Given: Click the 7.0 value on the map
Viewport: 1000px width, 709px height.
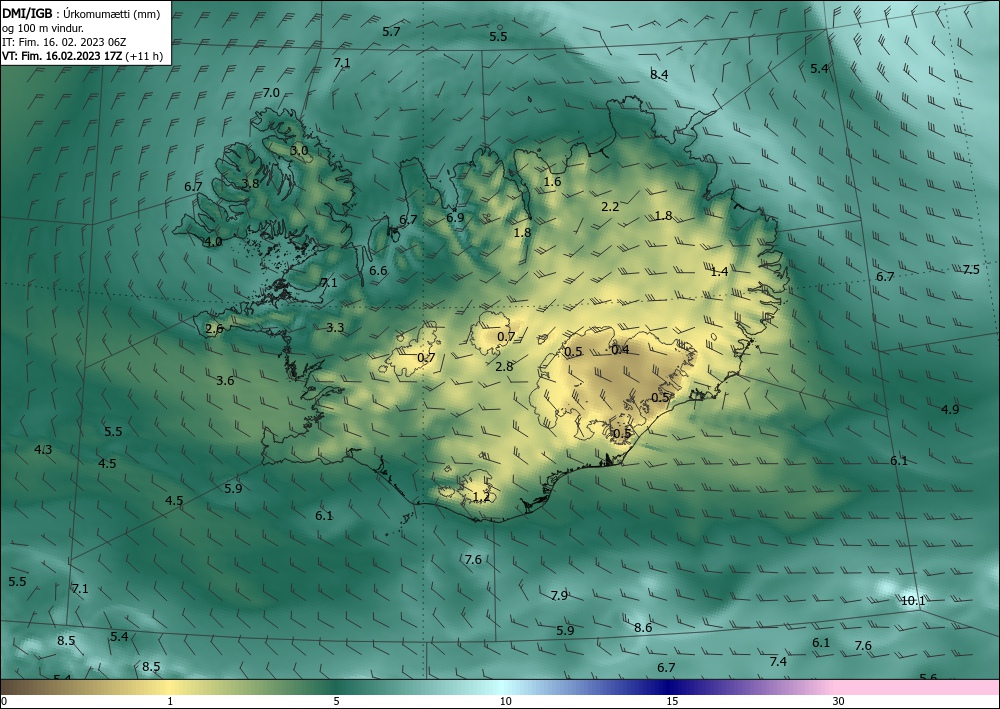Looking at the screenshot, I should click(x=271, y=92).
